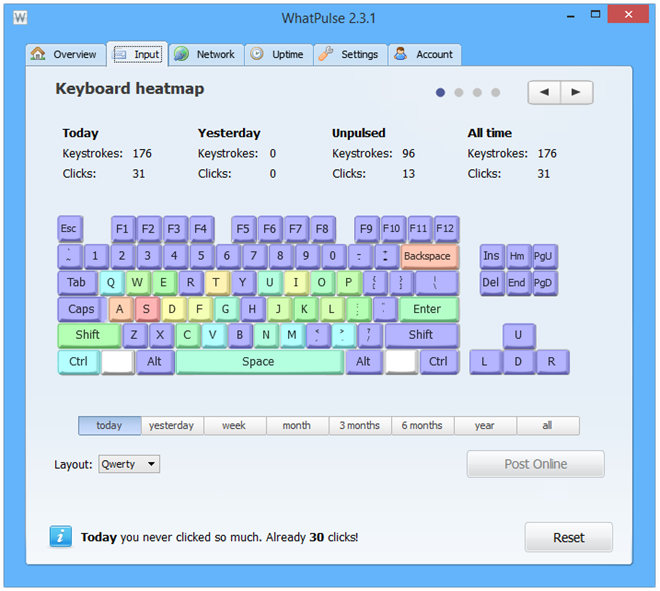This screenshot has height=591, width=660.
Task: Go to the Uptime tab
Action: tap(279, 54)
